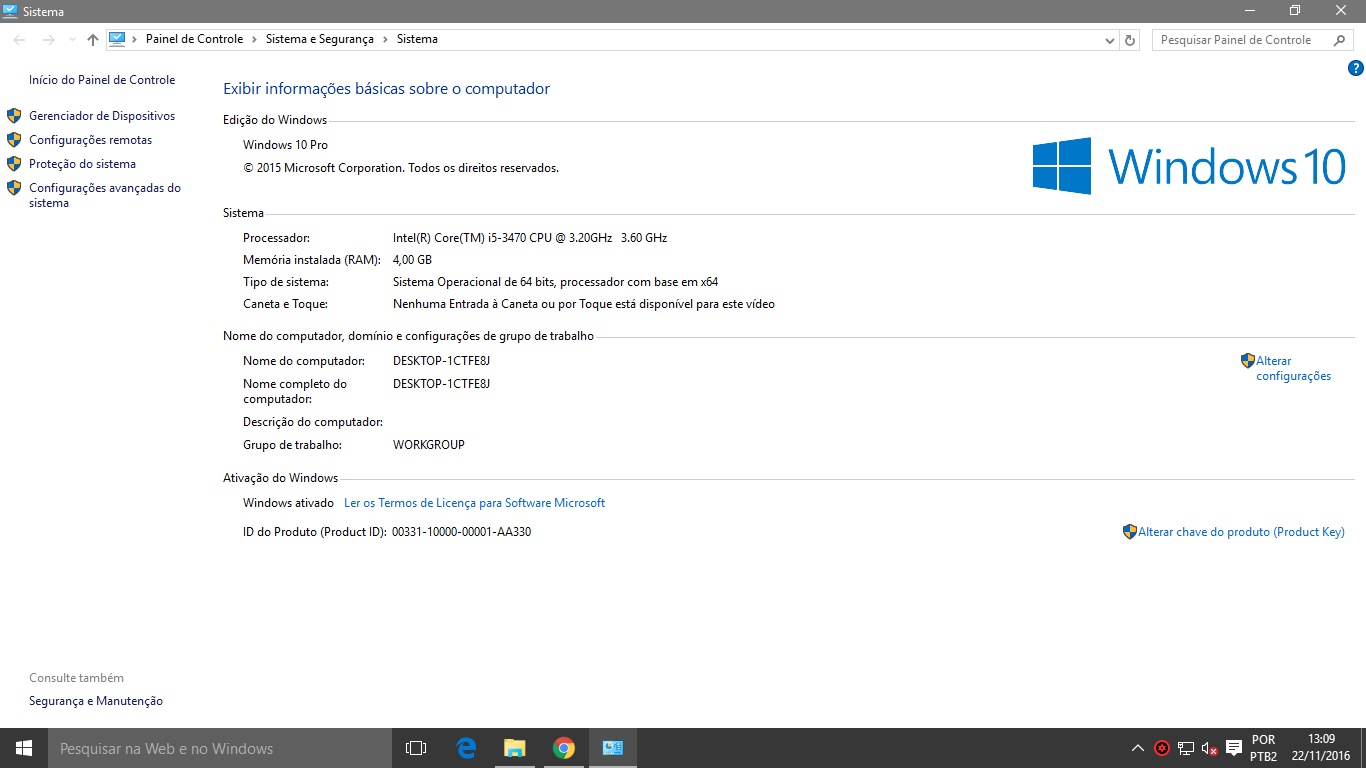Refresh the Control Panel page
Viewport: 1366px width, 768px height.
1130,40
